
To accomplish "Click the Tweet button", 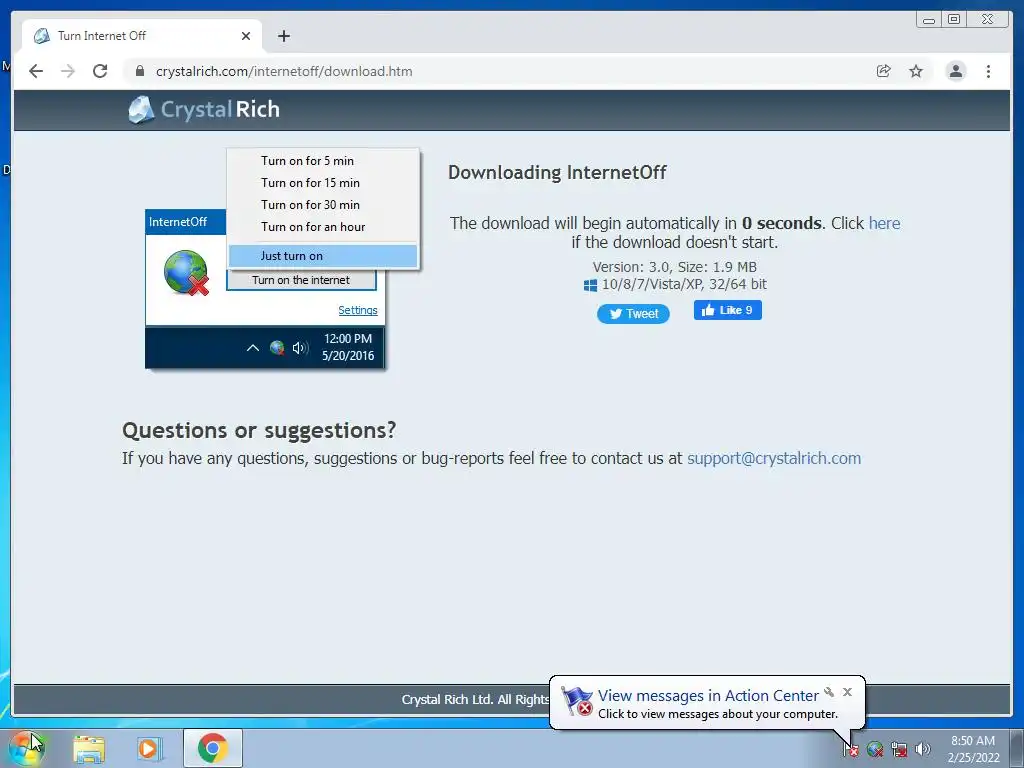I will [x=633, y=314].
